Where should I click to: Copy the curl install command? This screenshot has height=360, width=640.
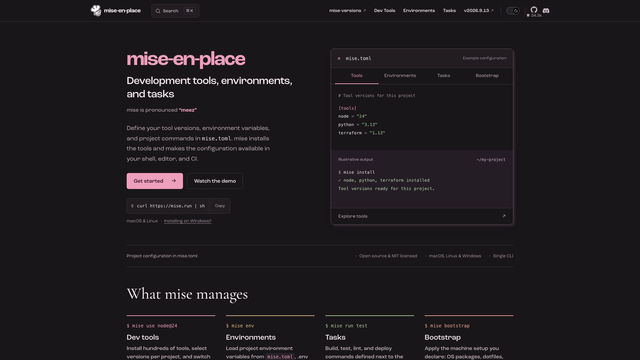220,206
